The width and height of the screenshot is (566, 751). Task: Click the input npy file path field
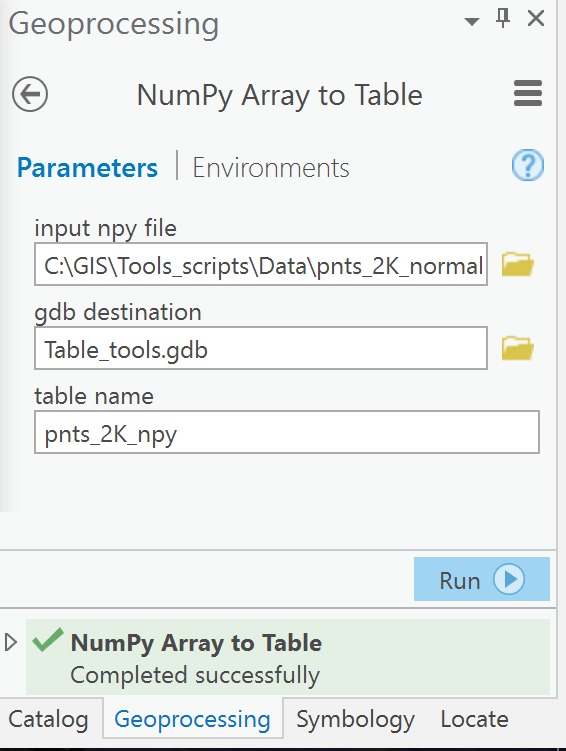[x=261, y=264]
